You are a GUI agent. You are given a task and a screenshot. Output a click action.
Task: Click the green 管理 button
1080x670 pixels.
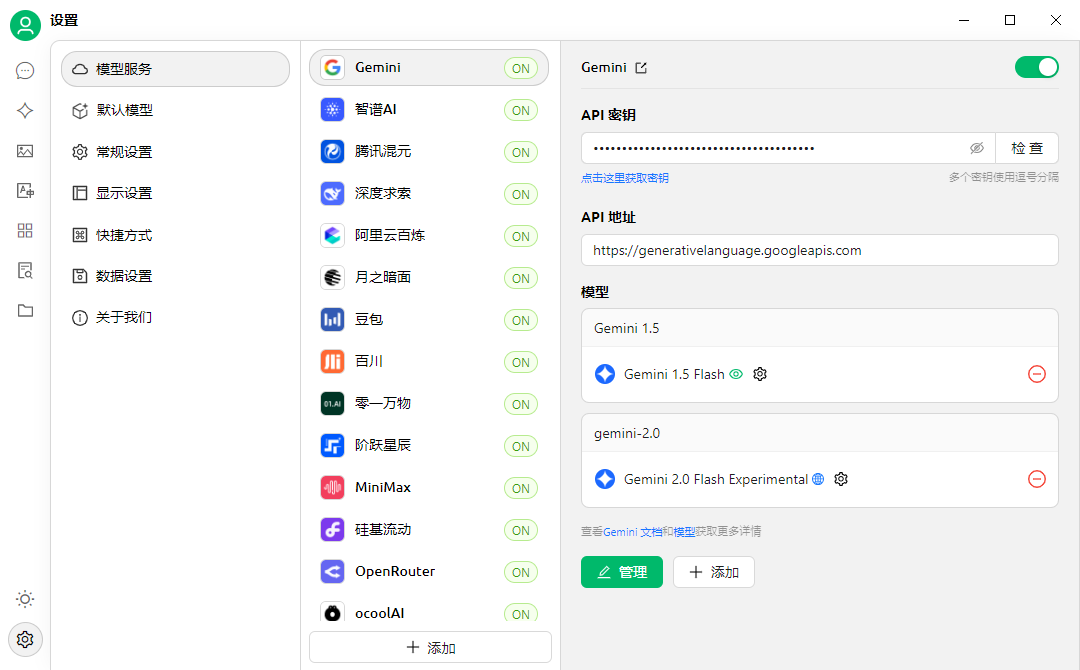[622, 572]
